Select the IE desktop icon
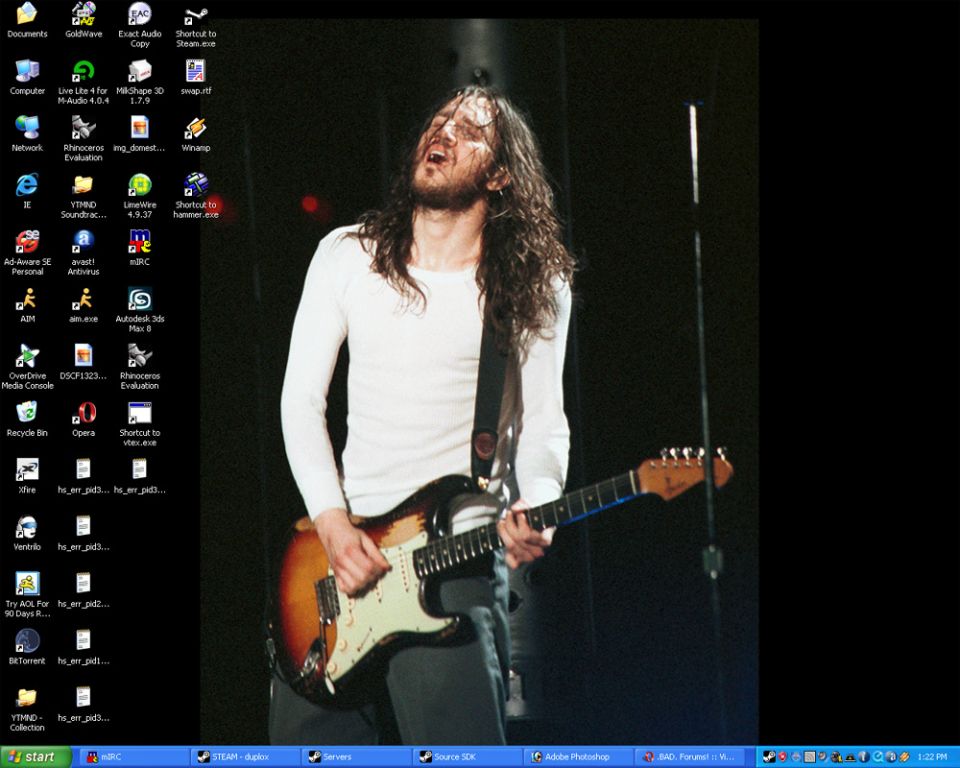The height and width of the screenshot is (768, 960). 27,192
